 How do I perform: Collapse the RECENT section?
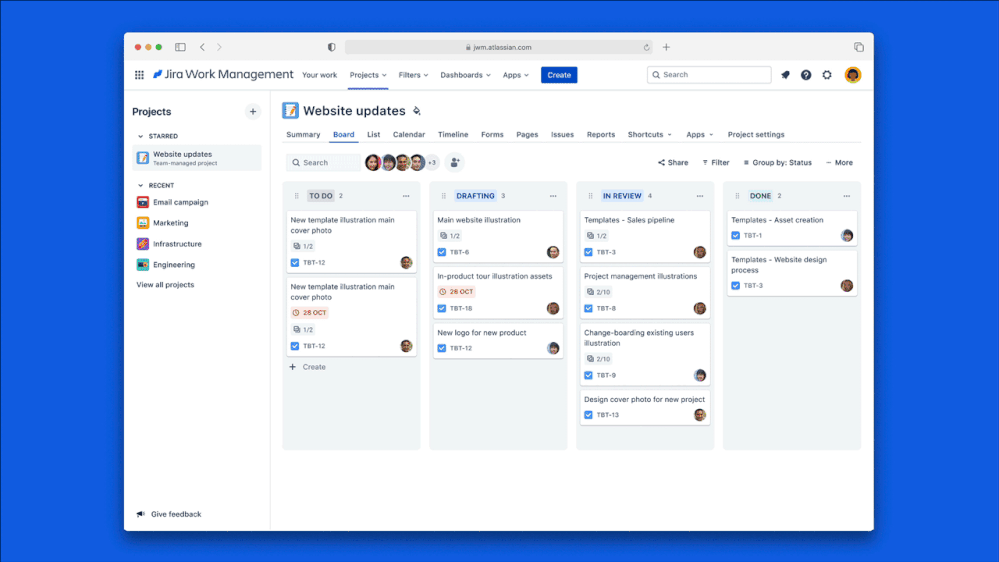click(141, 185)
